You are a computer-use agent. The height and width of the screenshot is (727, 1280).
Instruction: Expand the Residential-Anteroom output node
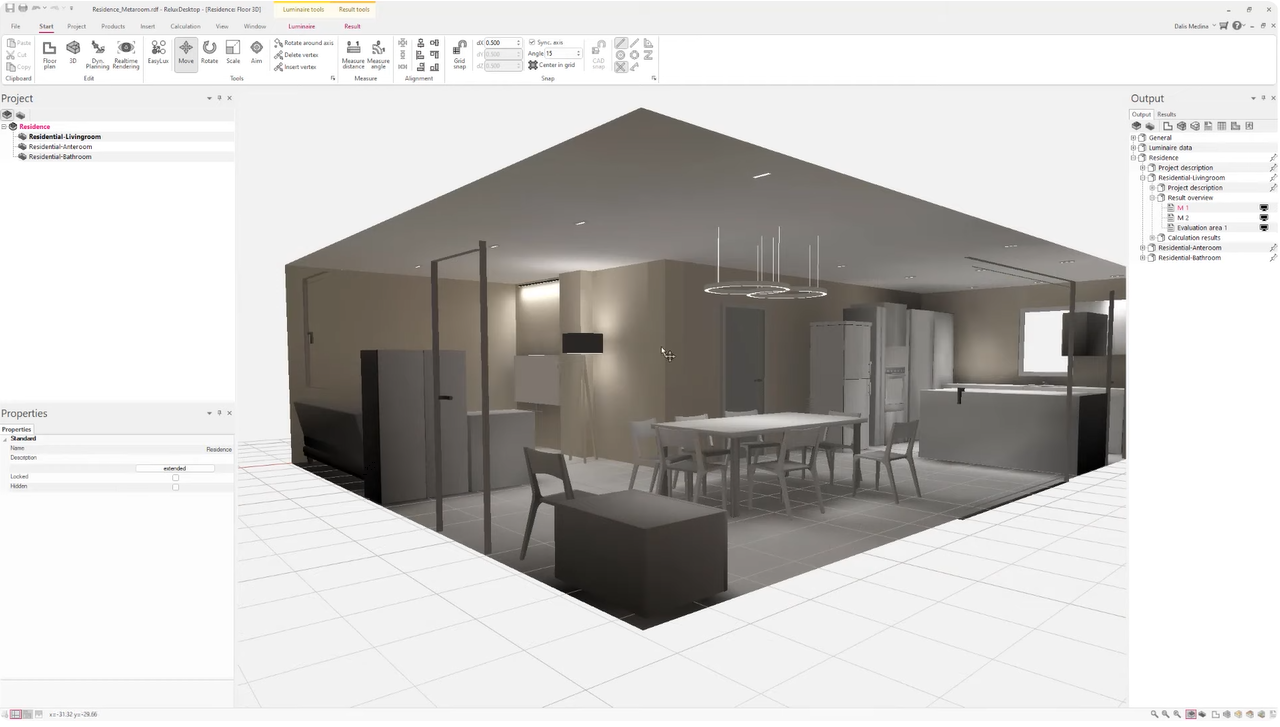1142,248
